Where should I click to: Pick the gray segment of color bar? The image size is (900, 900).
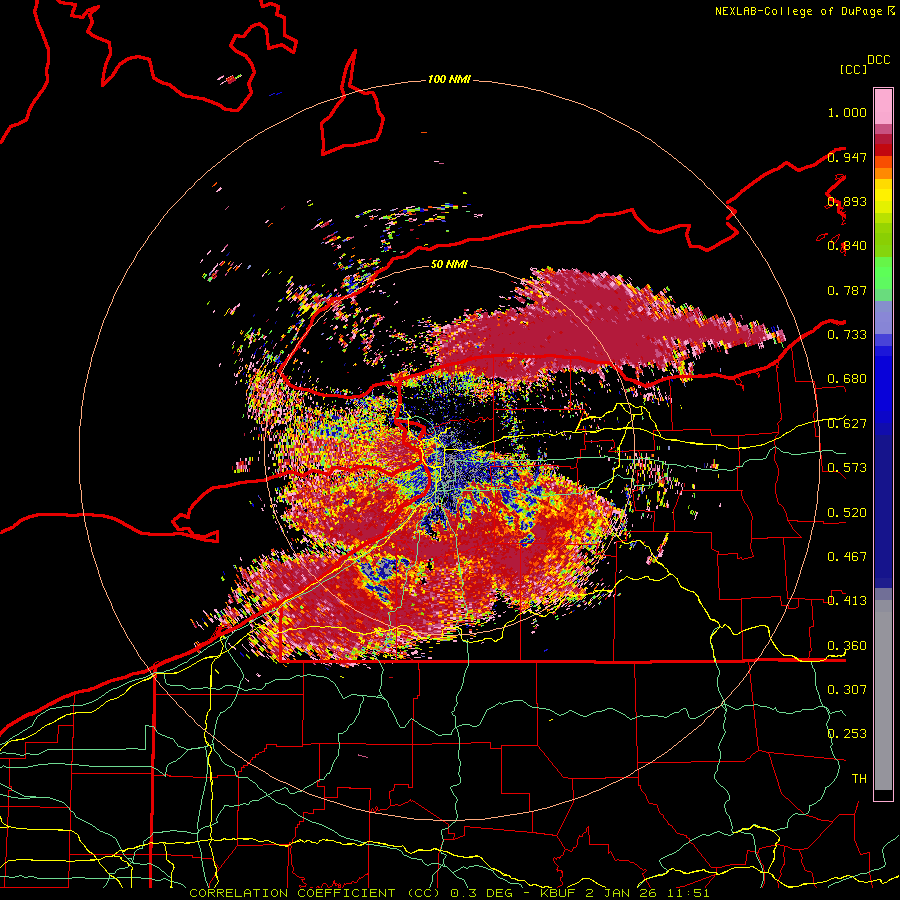tap(883, 695)
